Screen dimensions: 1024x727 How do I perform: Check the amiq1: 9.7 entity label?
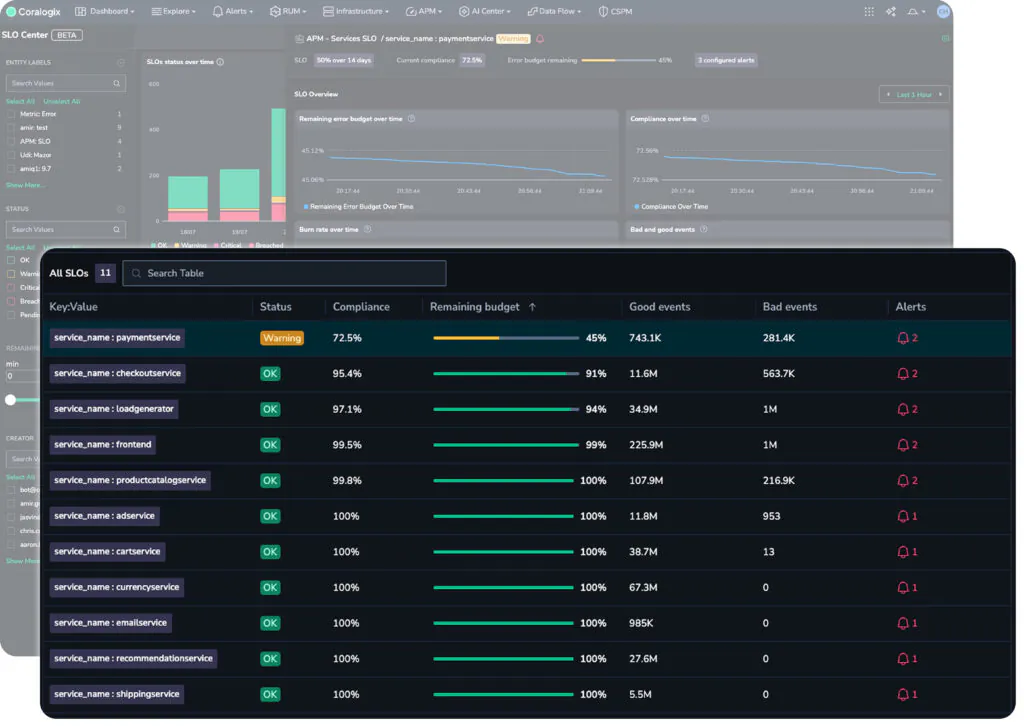10,169
